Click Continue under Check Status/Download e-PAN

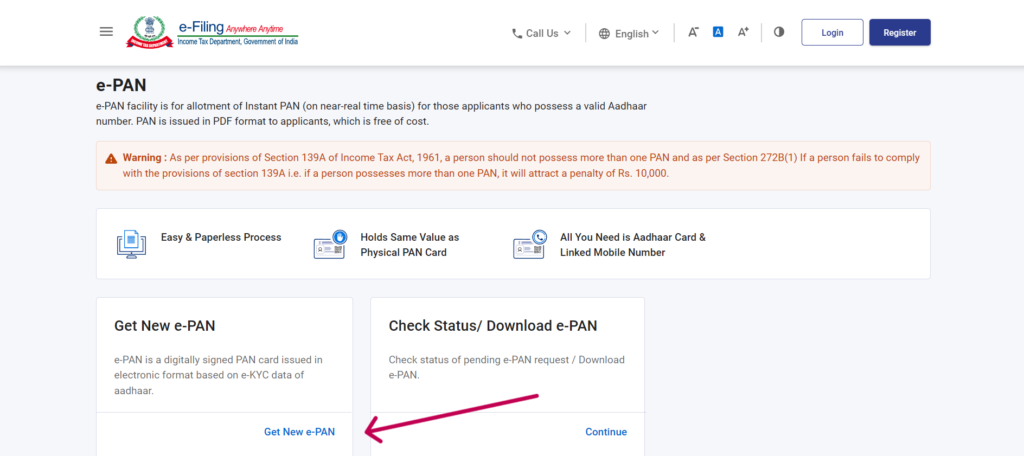(606, 432)
